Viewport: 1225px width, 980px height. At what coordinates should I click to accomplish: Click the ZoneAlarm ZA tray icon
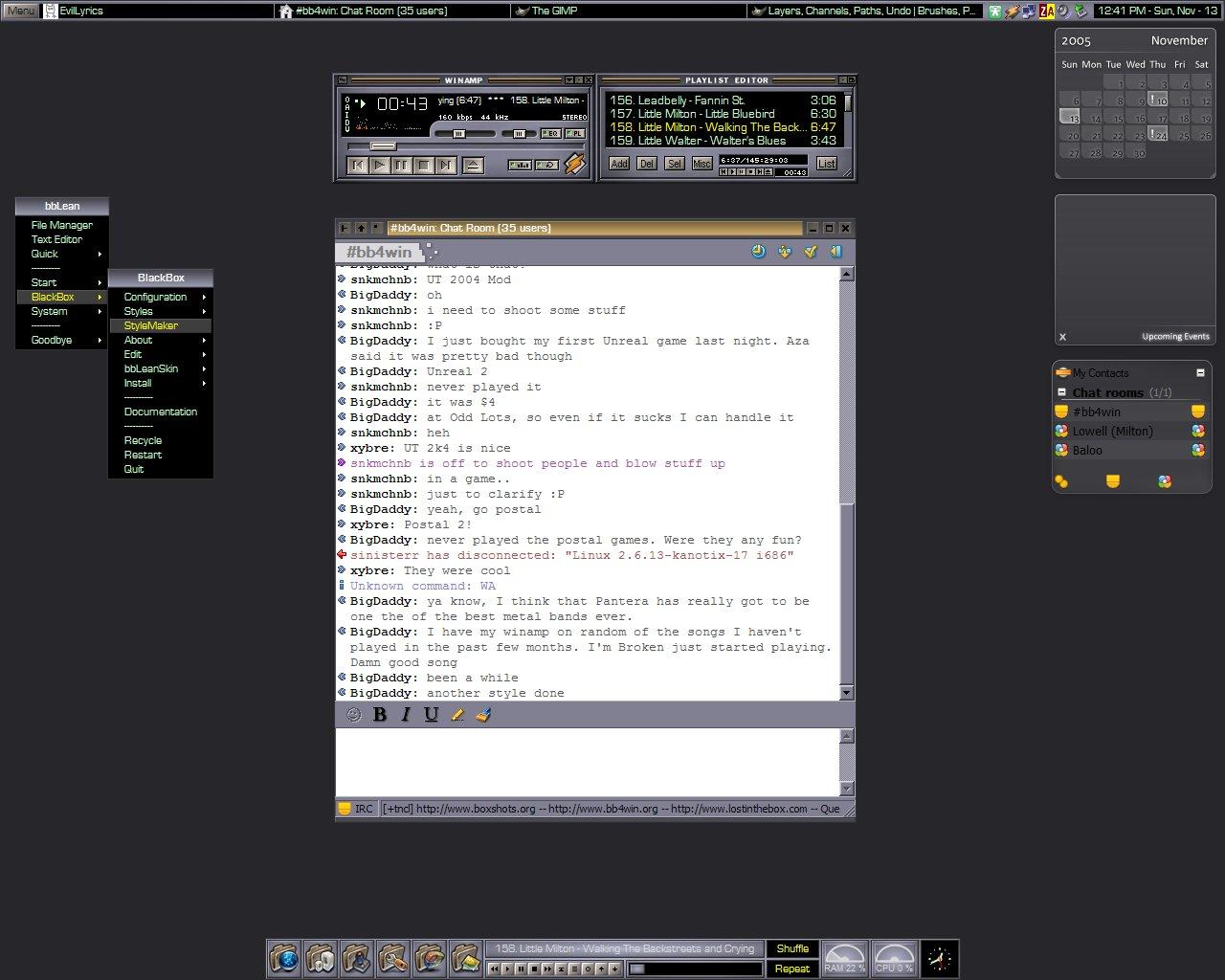click(x=1047, y=11)
